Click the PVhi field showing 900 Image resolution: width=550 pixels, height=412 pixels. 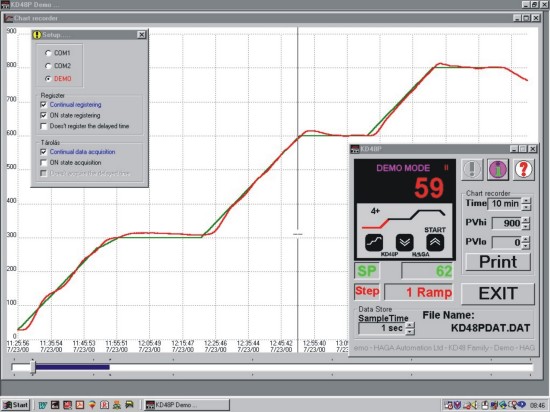tap(507, 223)
